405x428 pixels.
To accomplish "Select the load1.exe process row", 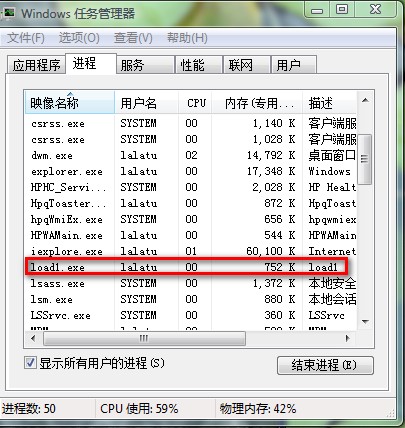I will [x=191, y=267].
